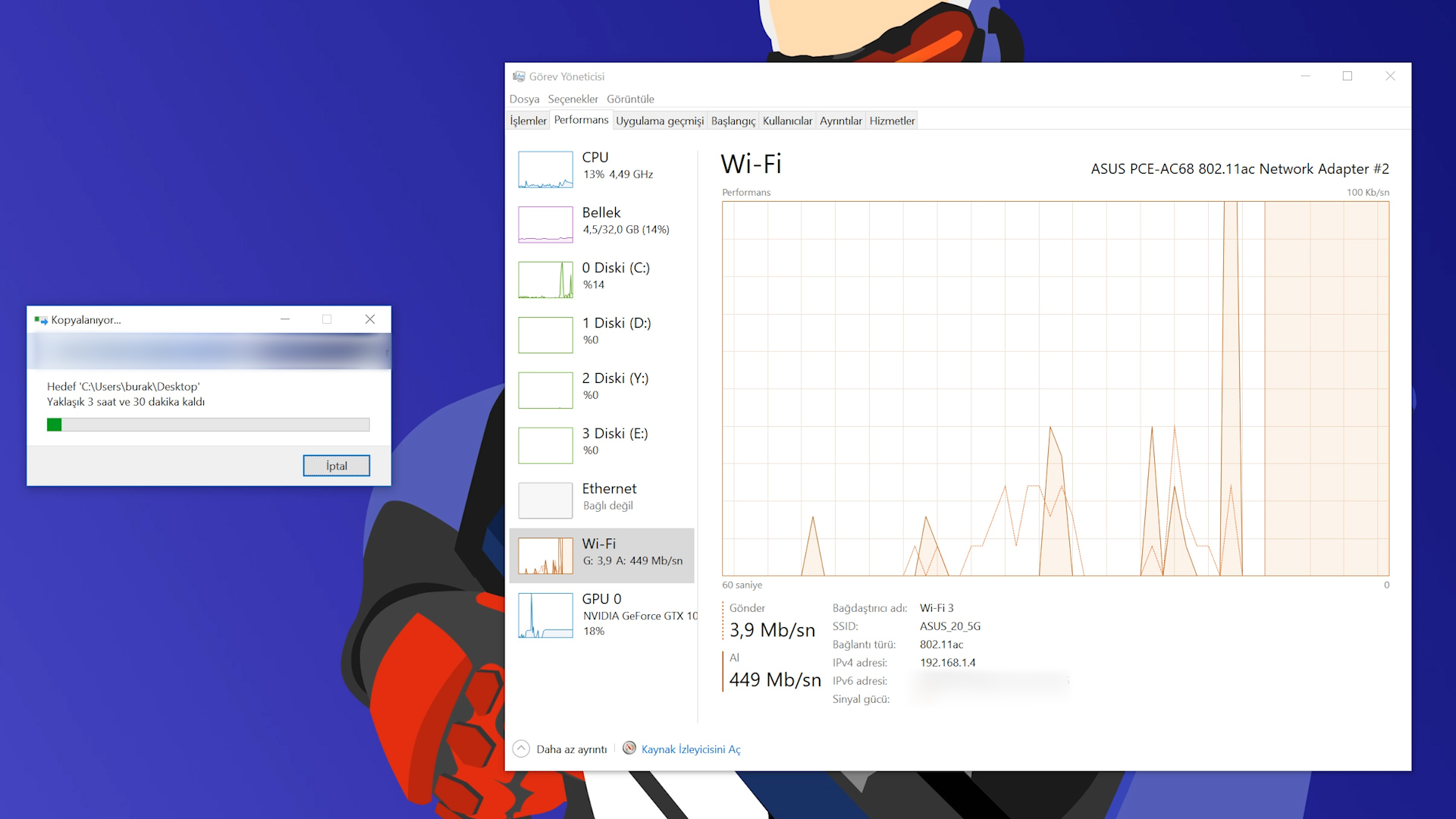
Task: Open Kaynak İzleyicisini Aç link
Action: (691, 749)
